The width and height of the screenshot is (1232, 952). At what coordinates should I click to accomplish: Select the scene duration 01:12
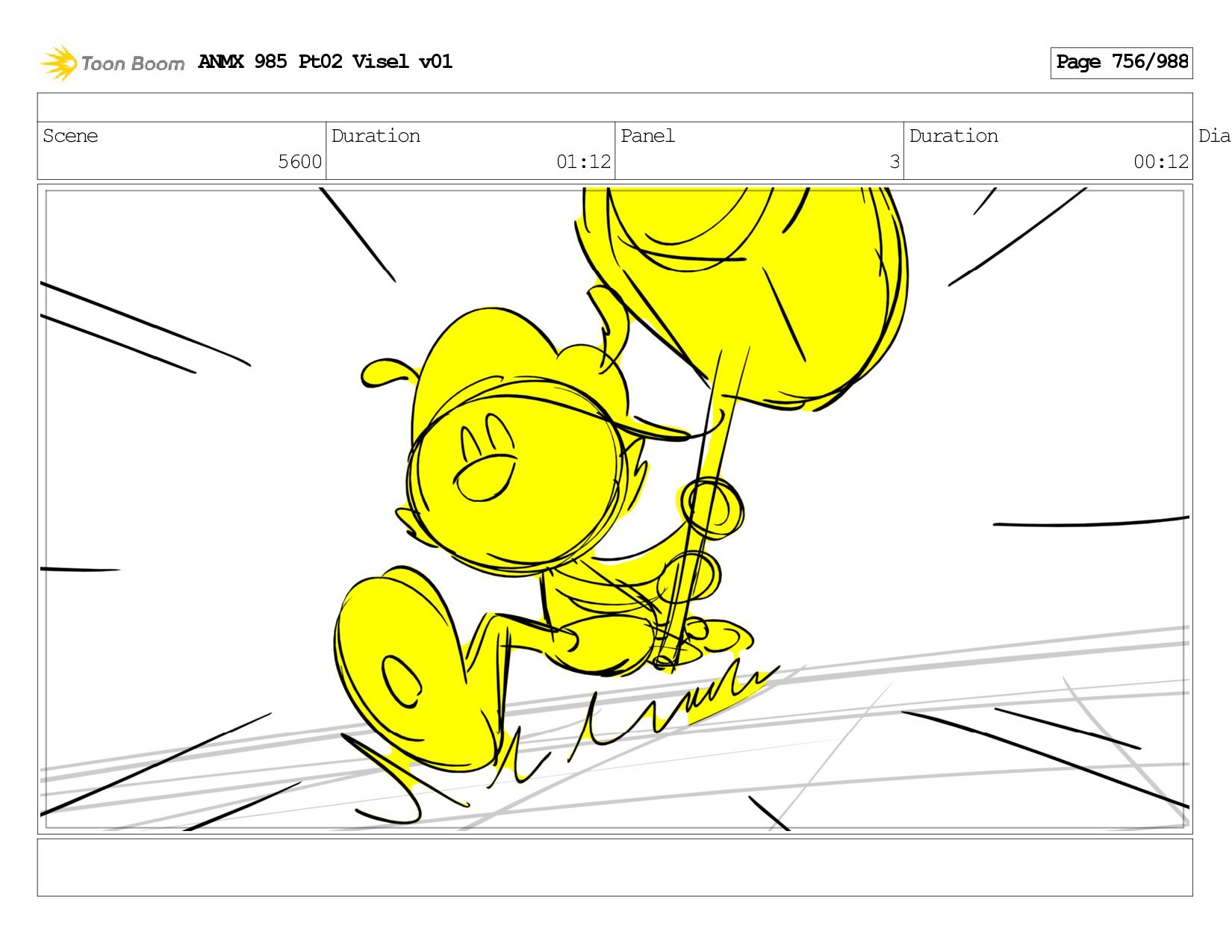click(x=583, y=162)
